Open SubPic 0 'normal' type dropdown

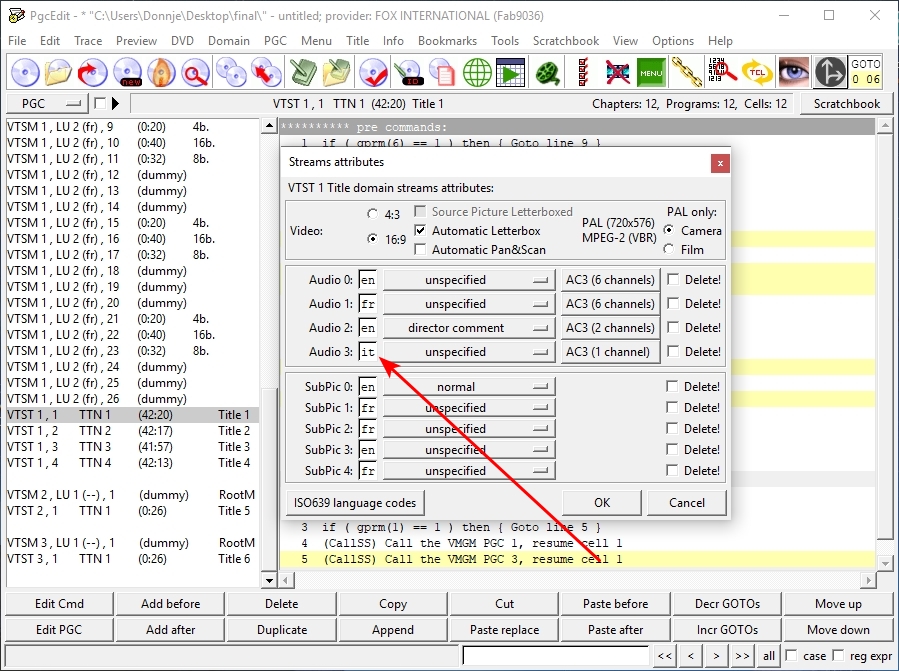469,387
